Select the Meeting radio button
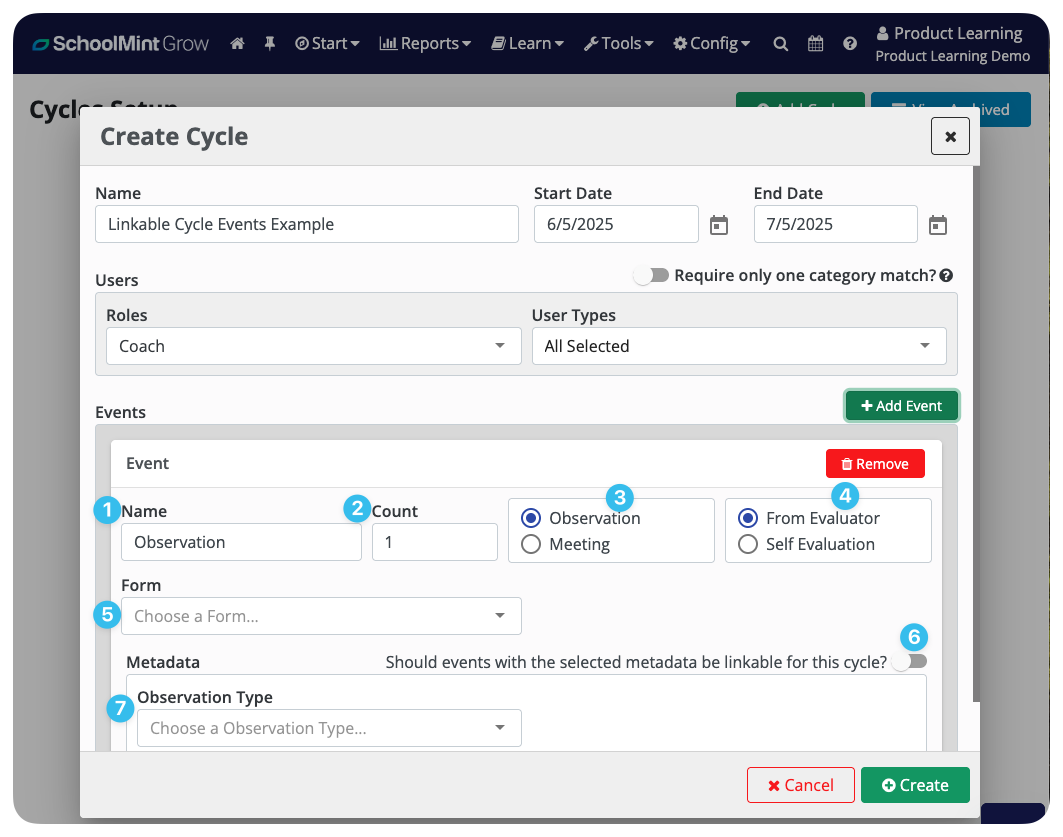Image resolution: width=1063 pixels, height=837 pixels. 531,544
